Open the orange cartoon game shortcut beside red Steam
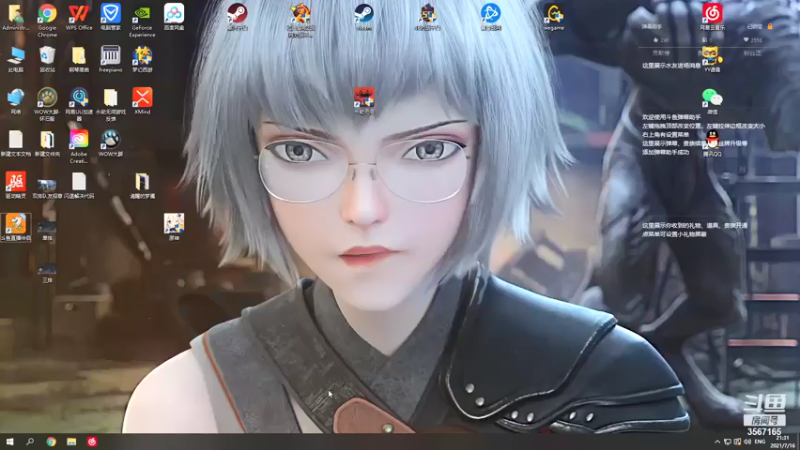The height and width of the screenshot is (450, 800). tap(301, 20)
